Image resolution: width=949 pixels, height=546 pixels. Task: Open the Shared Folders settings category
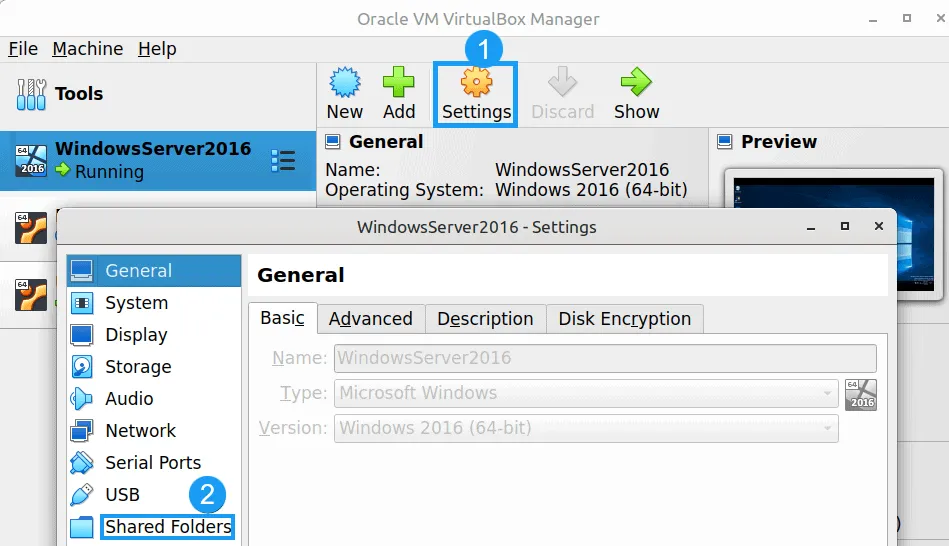coord(154,527)
